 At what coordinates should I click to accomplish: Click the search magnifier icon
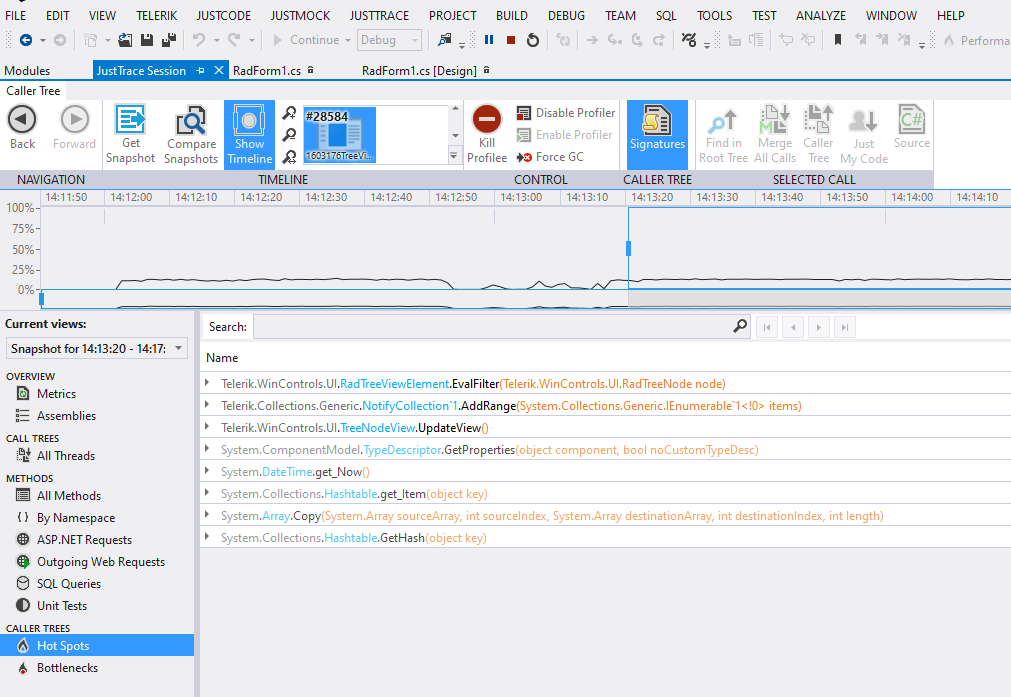[x=740, y=326]
